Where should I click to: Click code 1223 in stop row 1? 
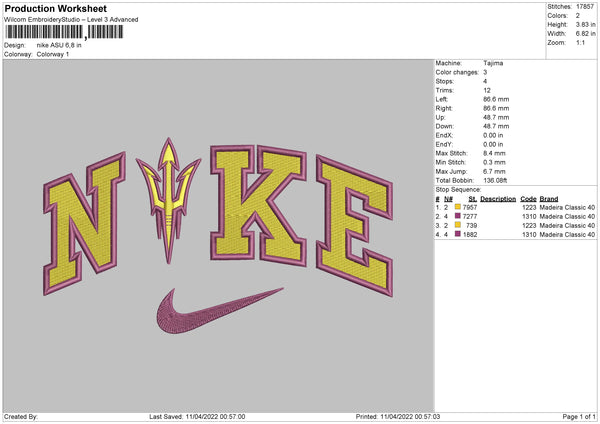529,207
